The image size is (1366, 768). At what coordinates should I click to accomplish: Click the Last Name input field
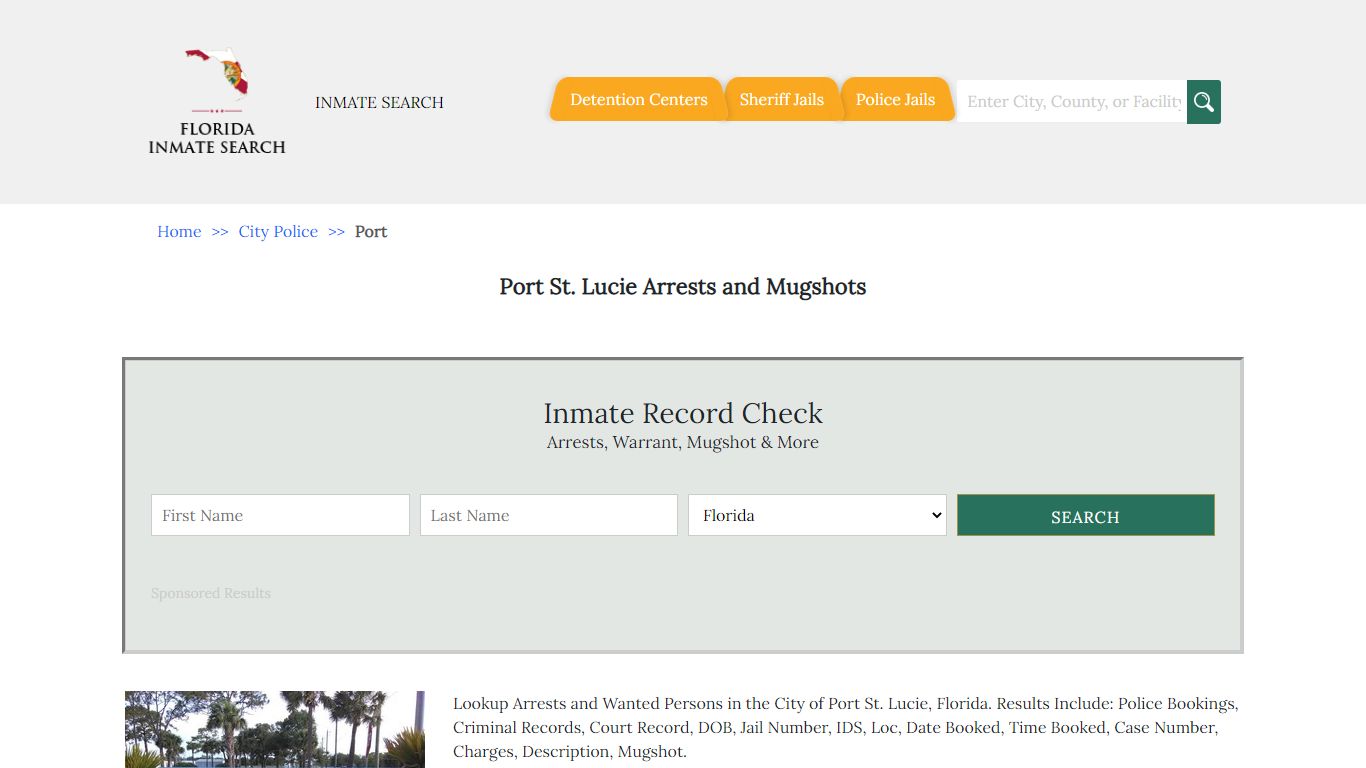coord(549,515)
